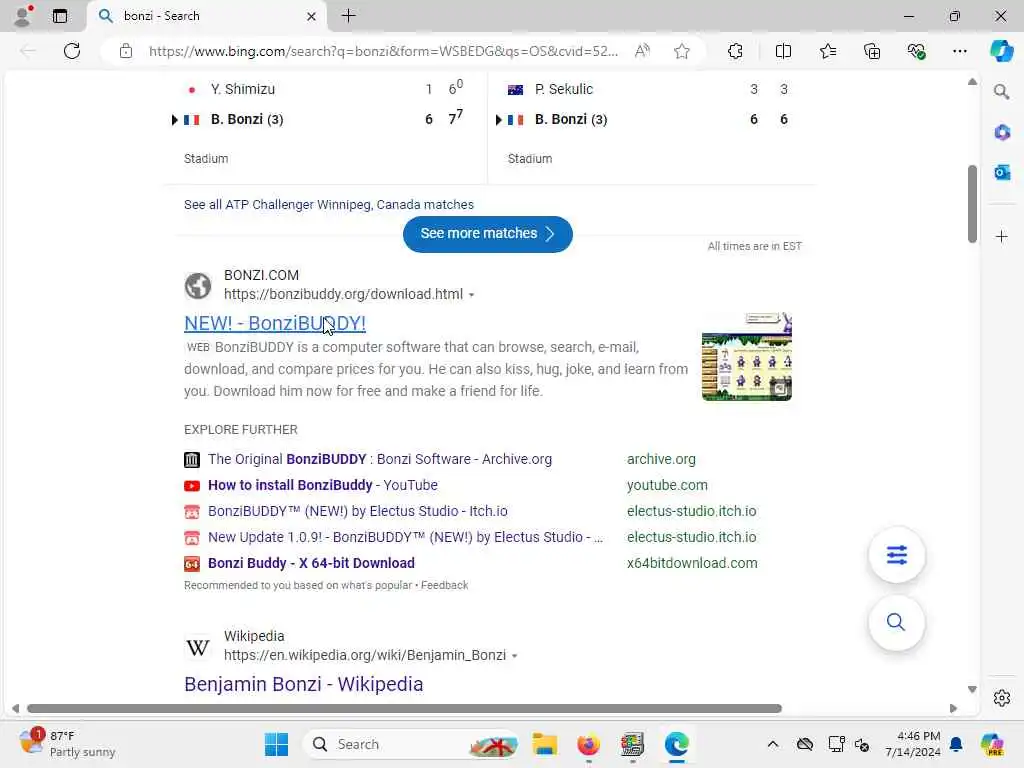
Task: Expand bonzibuddy.org URL dropdown arrow
Action: (x=472, y=295)
